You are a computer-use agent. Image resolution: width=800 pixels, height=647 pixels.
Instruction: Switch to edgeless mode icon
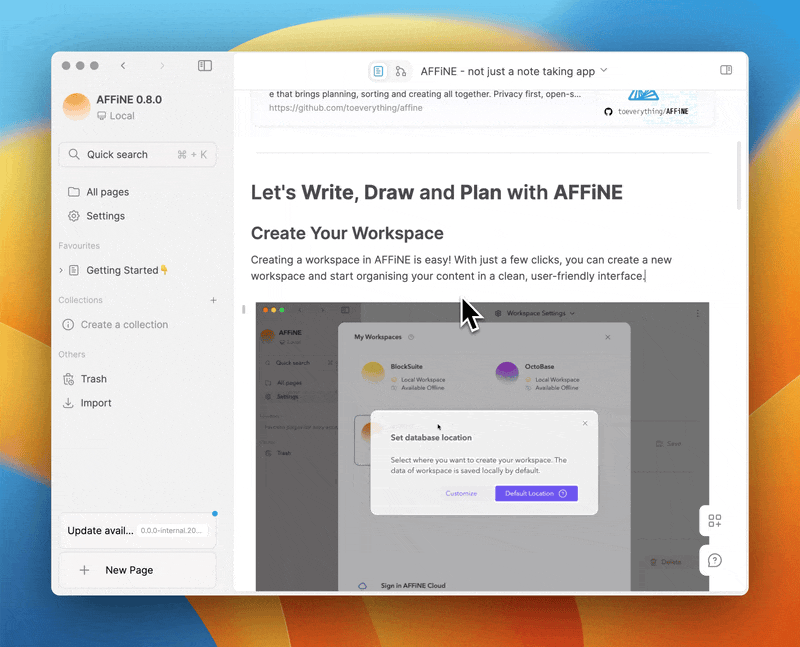pos(401,71)
